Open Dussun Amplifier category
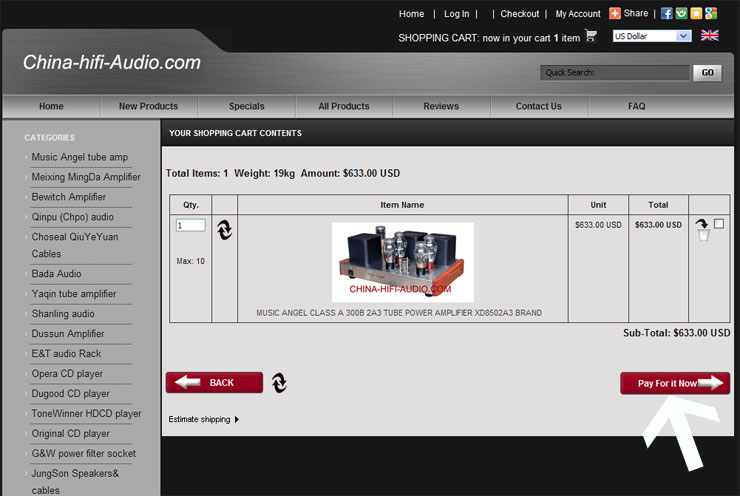The image size is (740, 496). [x=67, y=334]
